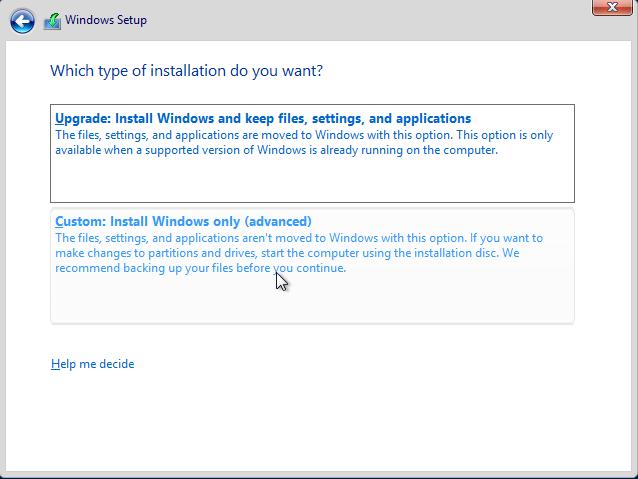Click the Windows Setup title icon
Screen dimensions: 638x479
click(x=52, y=21)
